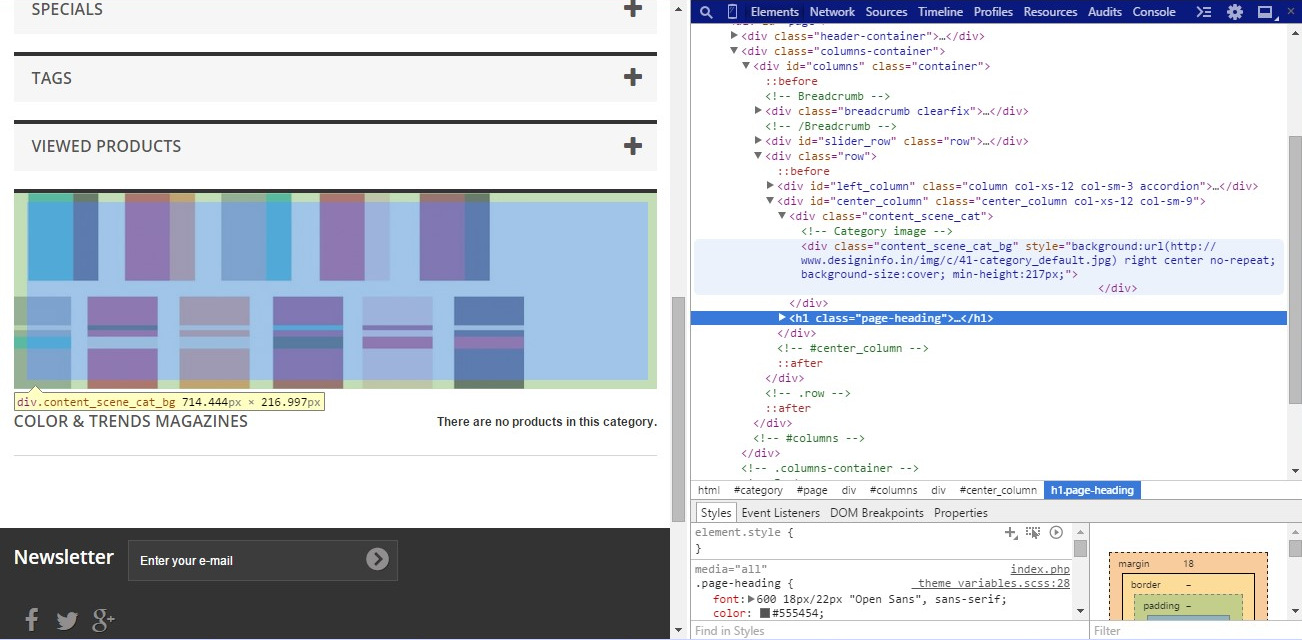Click the #center_column breadcrumb item
Screen dimensions: 1302x640
click(998, 490)
